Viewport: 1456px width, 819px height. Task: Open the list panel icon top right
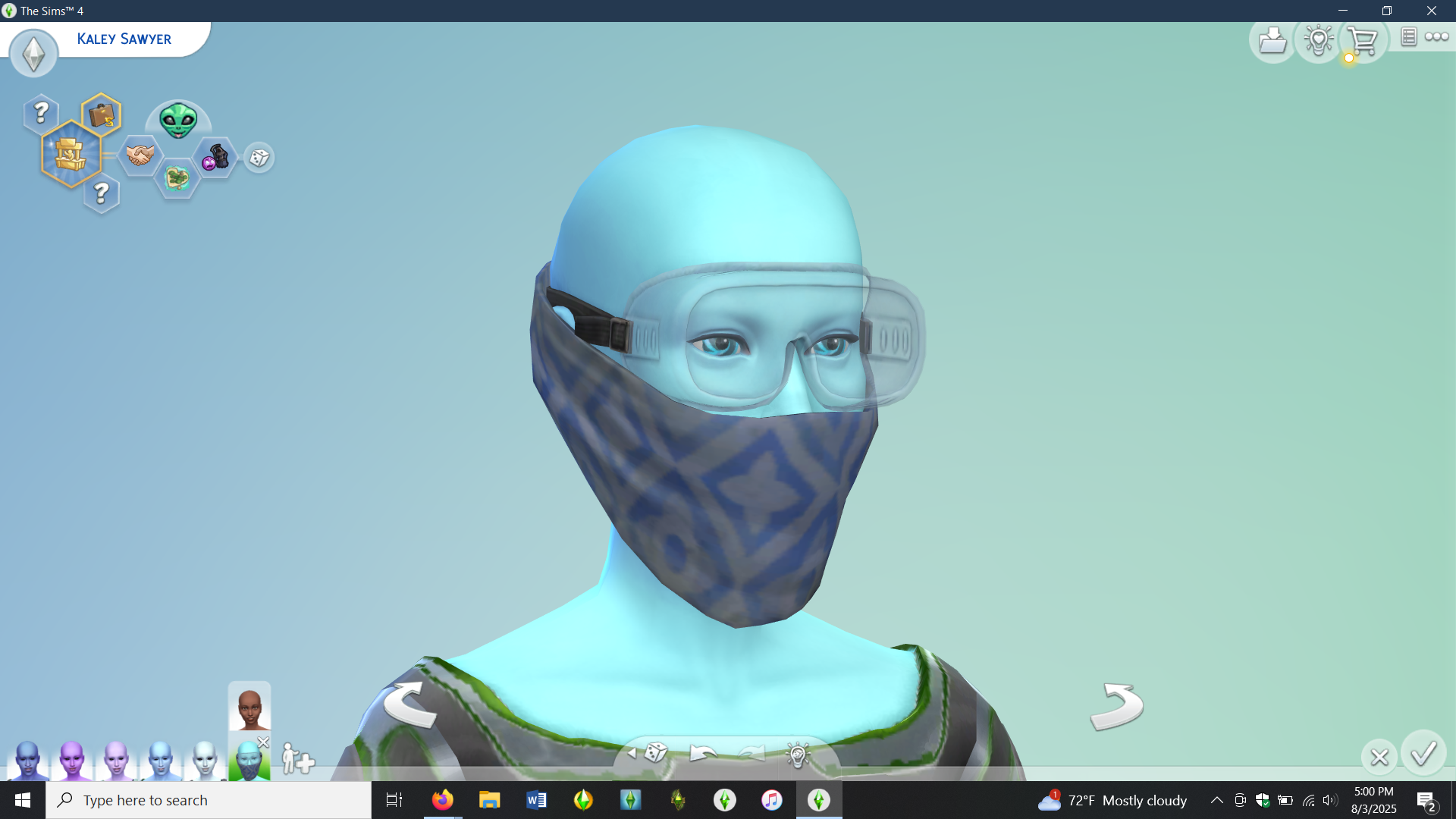pyautogui.click(x=1408, y=36)
